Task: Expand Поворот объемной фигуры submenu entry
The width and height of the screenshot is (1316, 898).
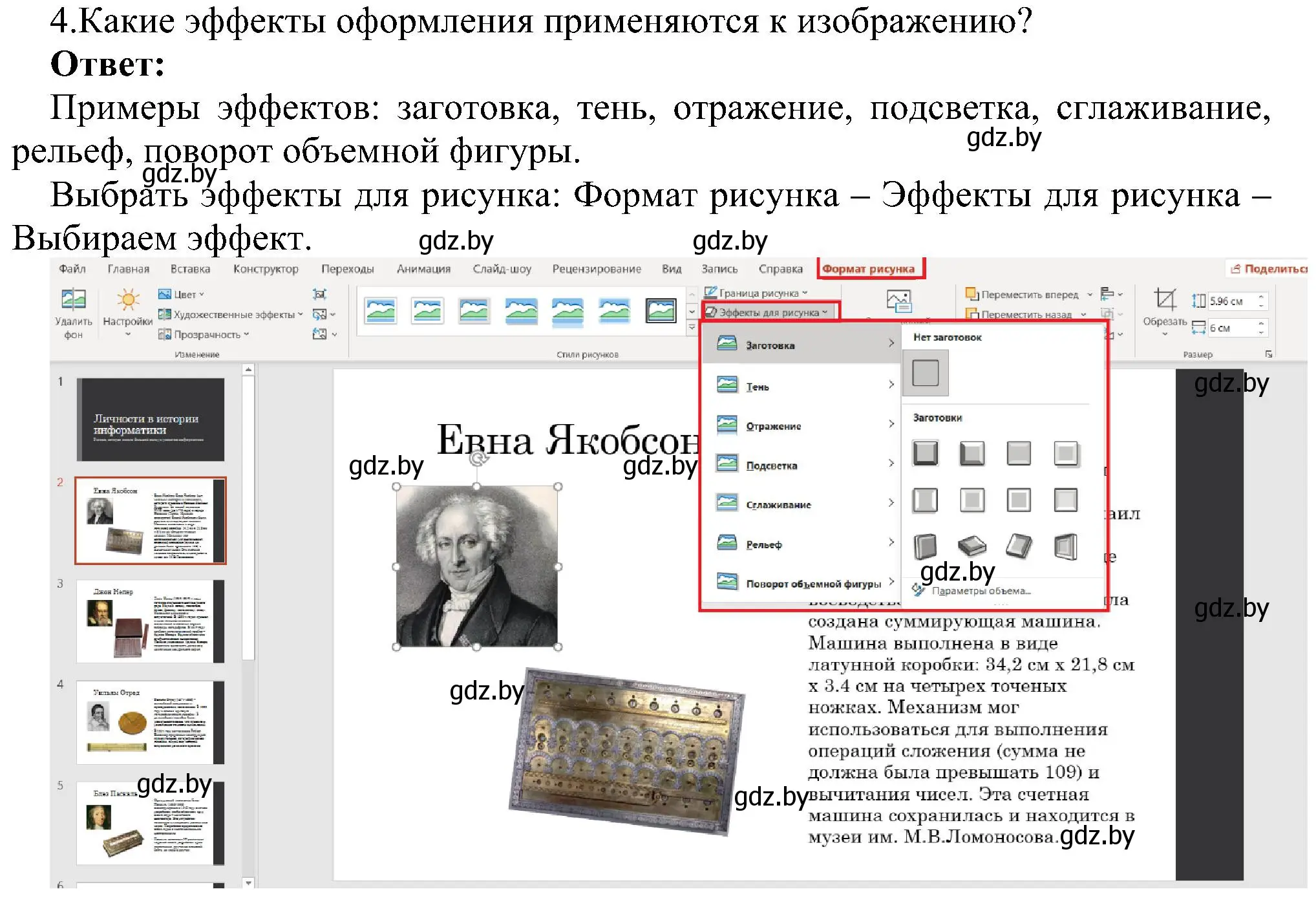Action: point(801,583)
